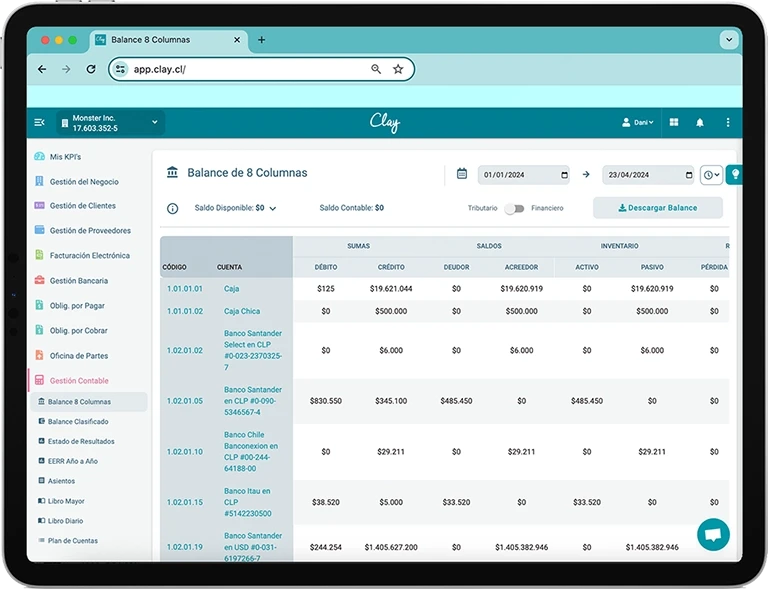This screenshot has height=589, width=768.
Task: Open the notifications bell
Action: point(699,122)
